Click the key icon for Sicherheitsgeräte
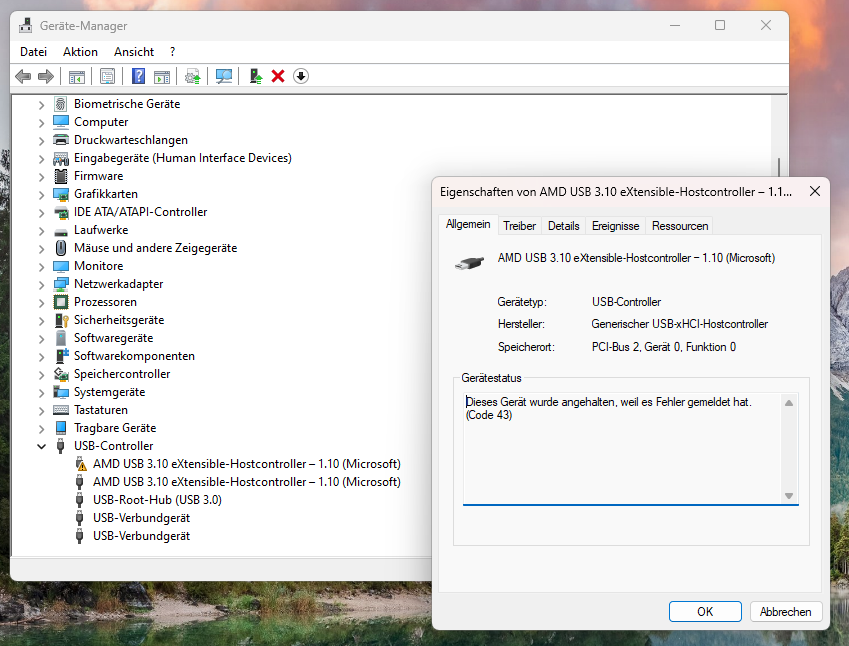Screen dimensions: 849x646 61,320
